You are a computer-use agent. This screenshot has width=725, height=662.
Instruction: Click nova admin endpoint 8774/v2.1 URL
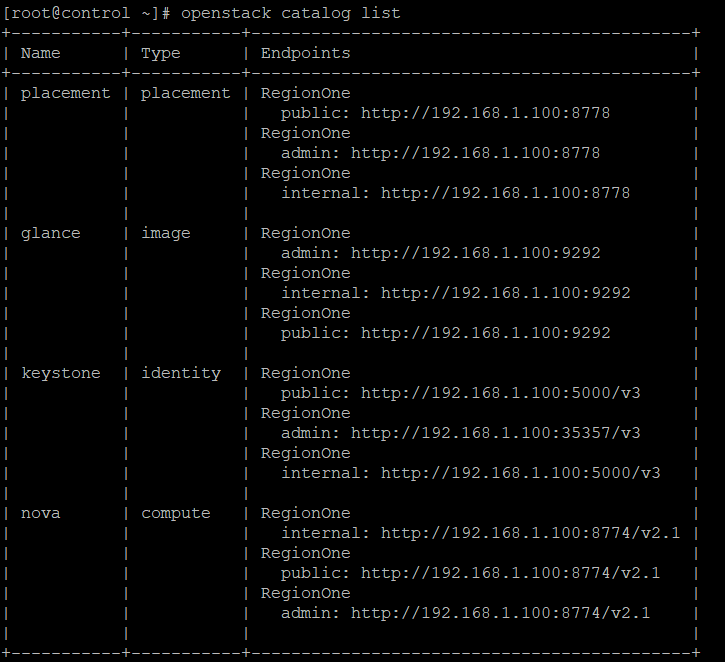pos(500,613)
